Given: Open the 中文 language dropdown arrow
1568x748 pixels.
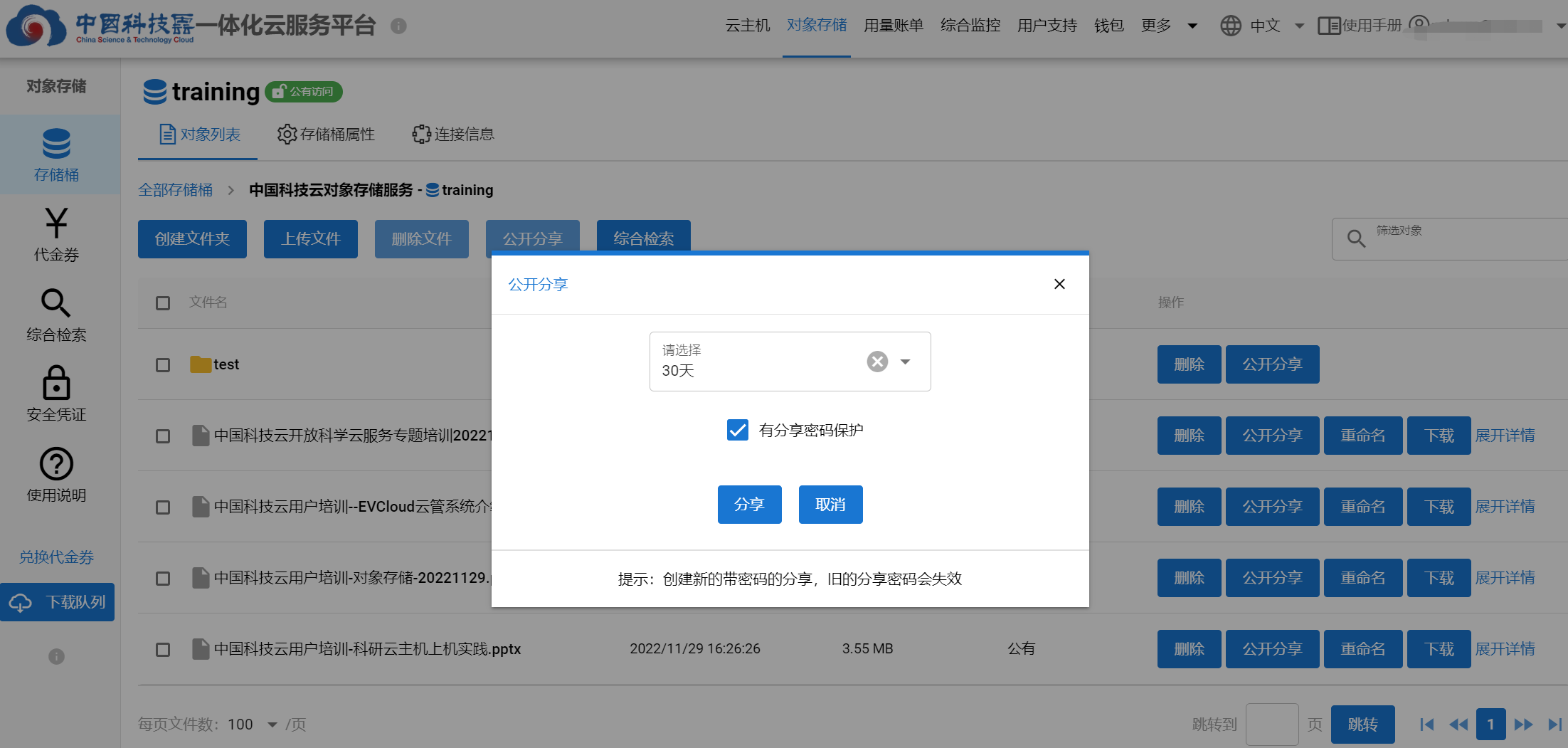Looking at the screenshot, I should pyautogui.click(x=1299, y=26).
